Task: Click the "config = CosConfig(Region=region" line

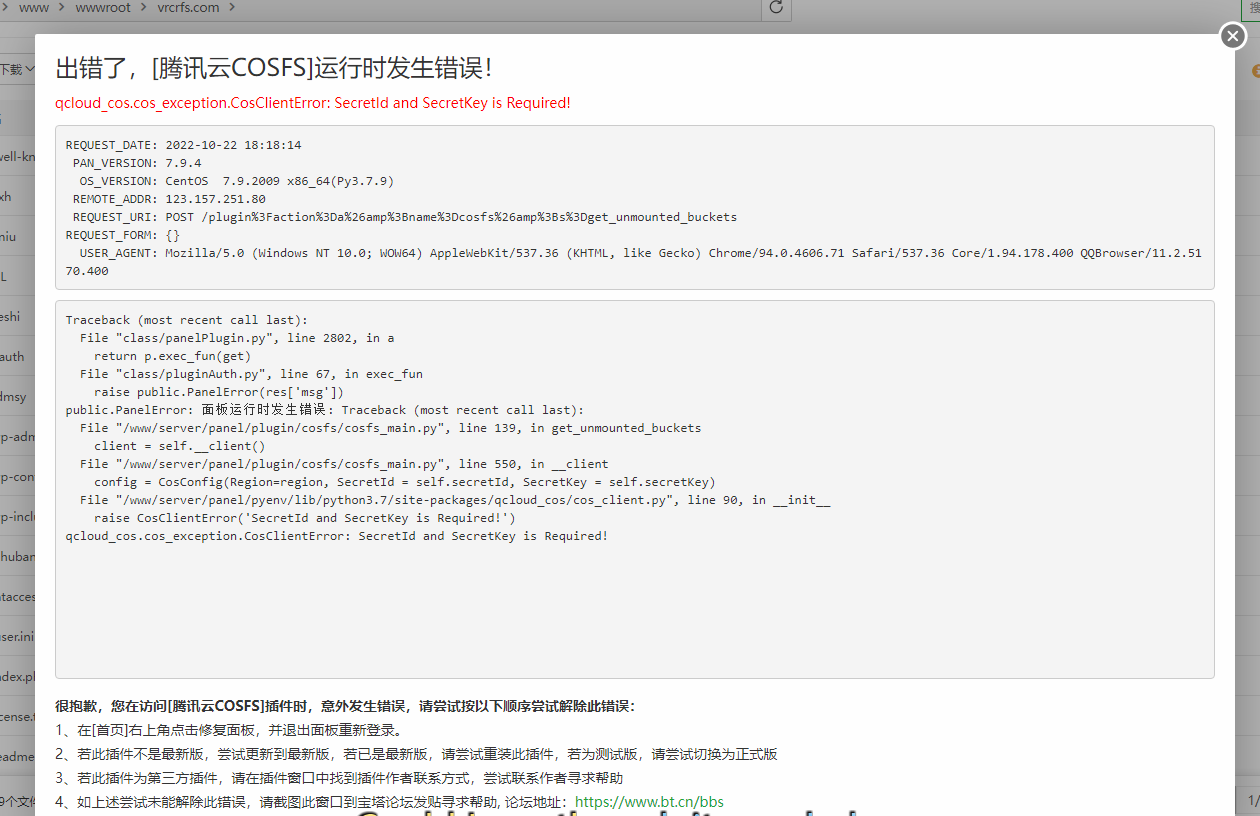Action: click(405, 482)
